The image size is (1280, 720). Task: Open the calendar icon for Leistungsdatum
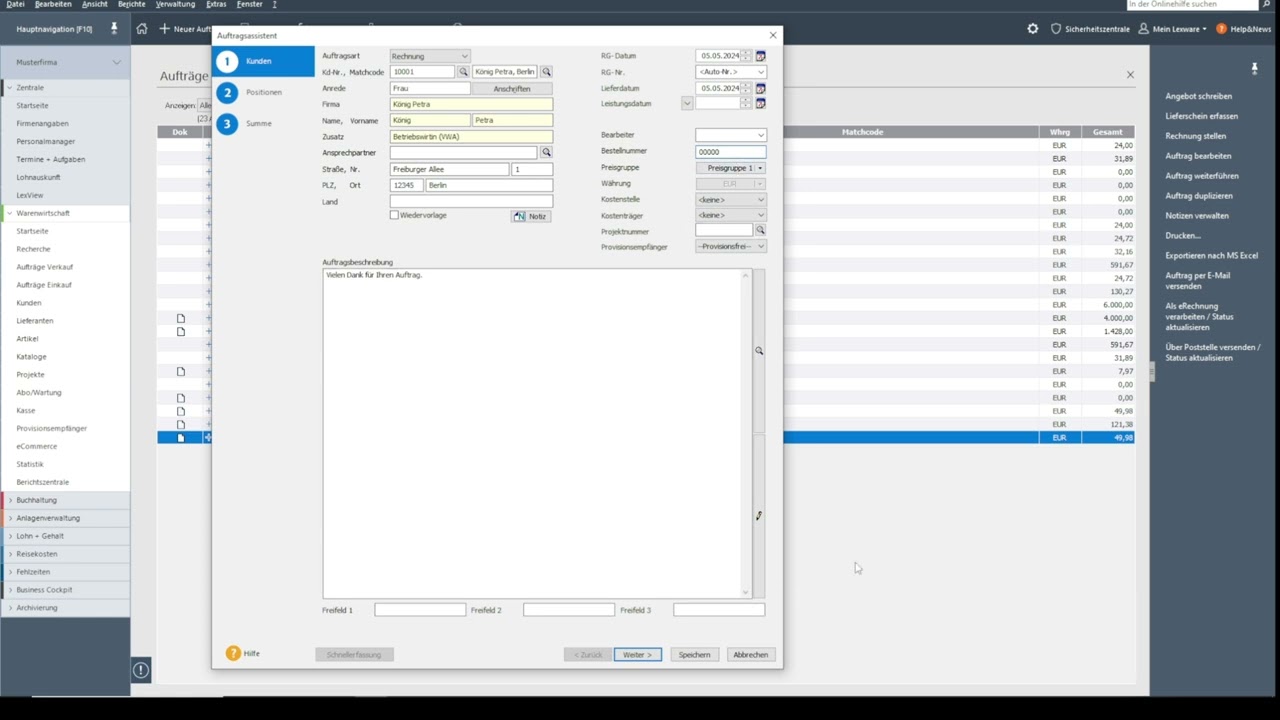pos(760,104)
